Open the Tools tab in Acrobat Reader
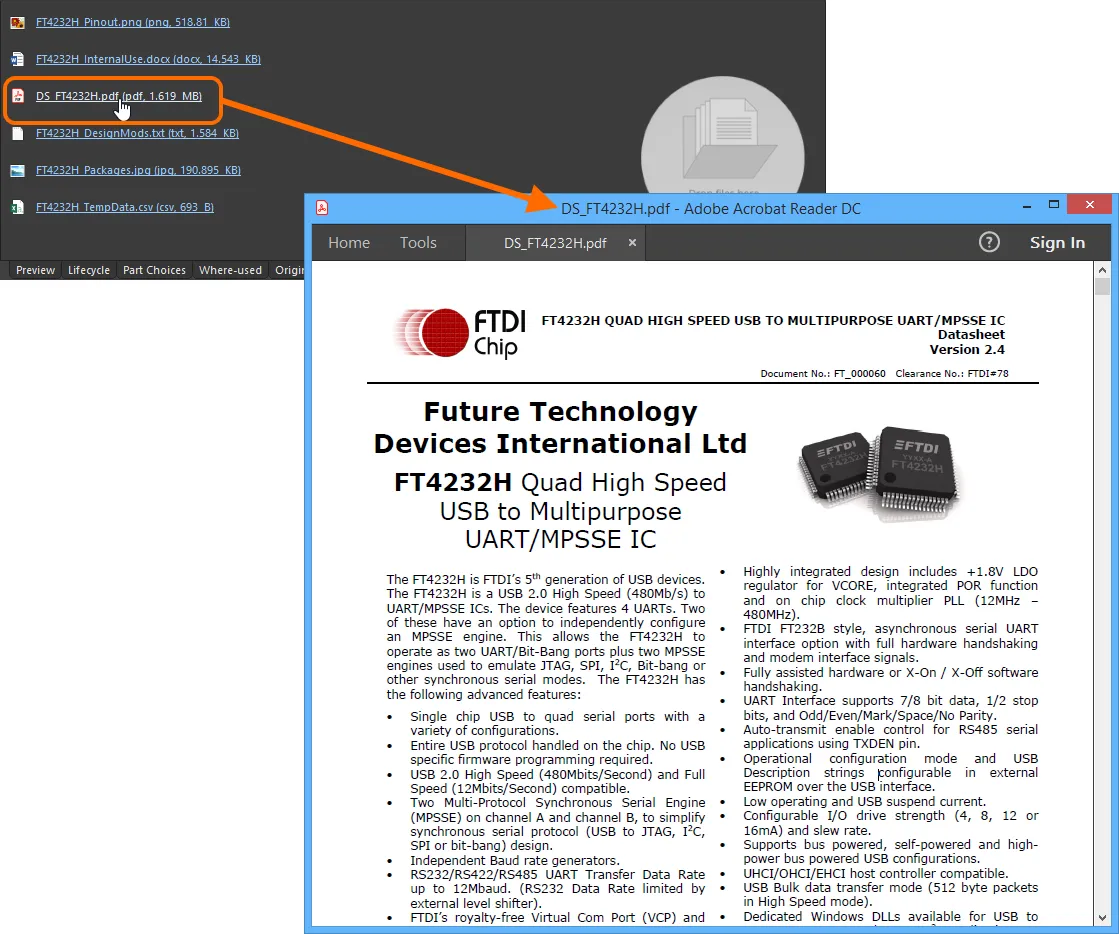The height and width of the screenshot is (934, 1119). pos(418,242)
